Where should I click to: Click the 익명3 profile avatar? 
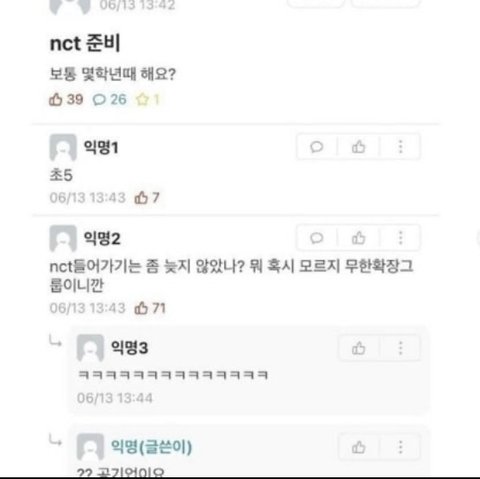(90, 348)
